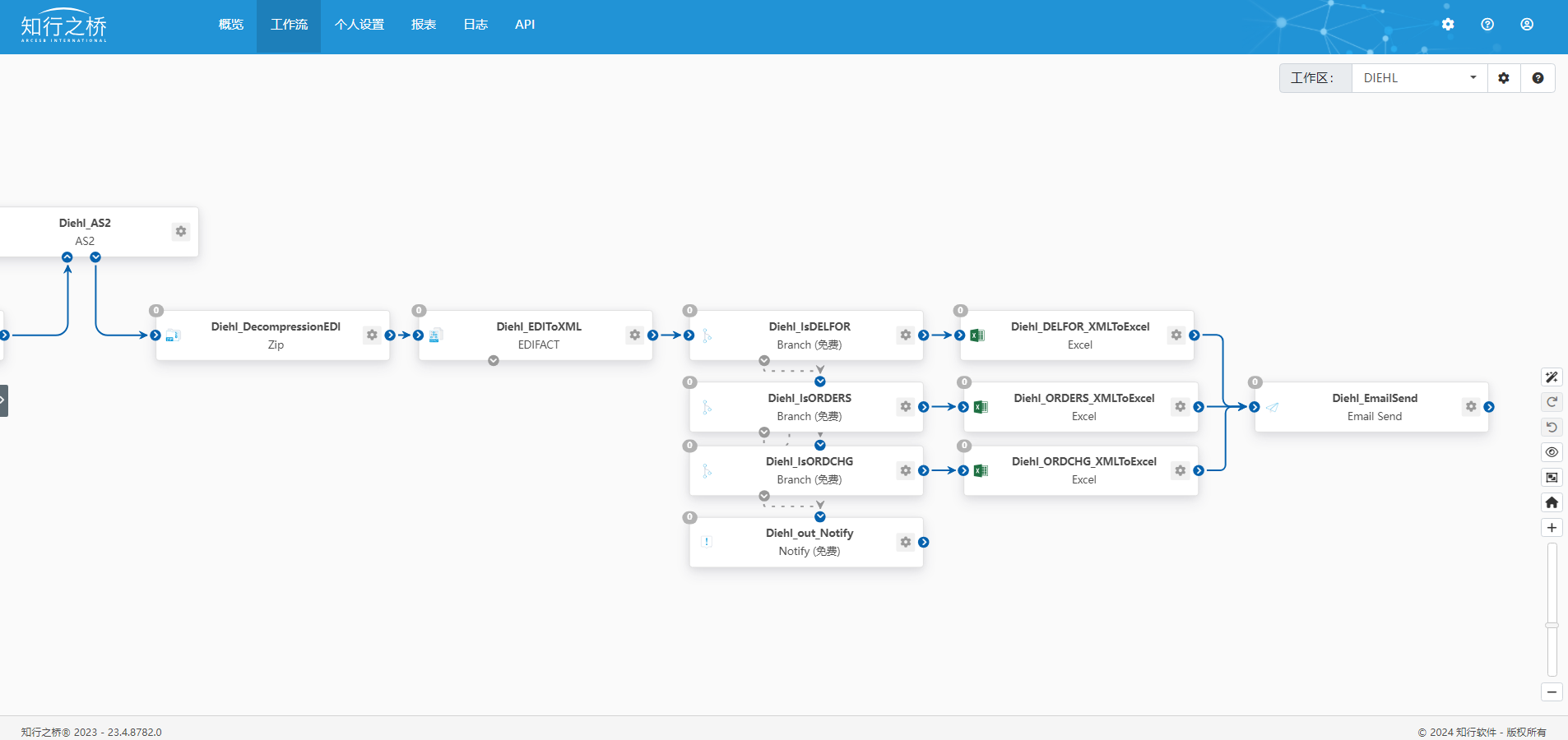This screenshot has height=740, width=1568.
Task: Expand Diehl_IsDELFOR bottom chevron port
Action: click(x=764, y=361)
